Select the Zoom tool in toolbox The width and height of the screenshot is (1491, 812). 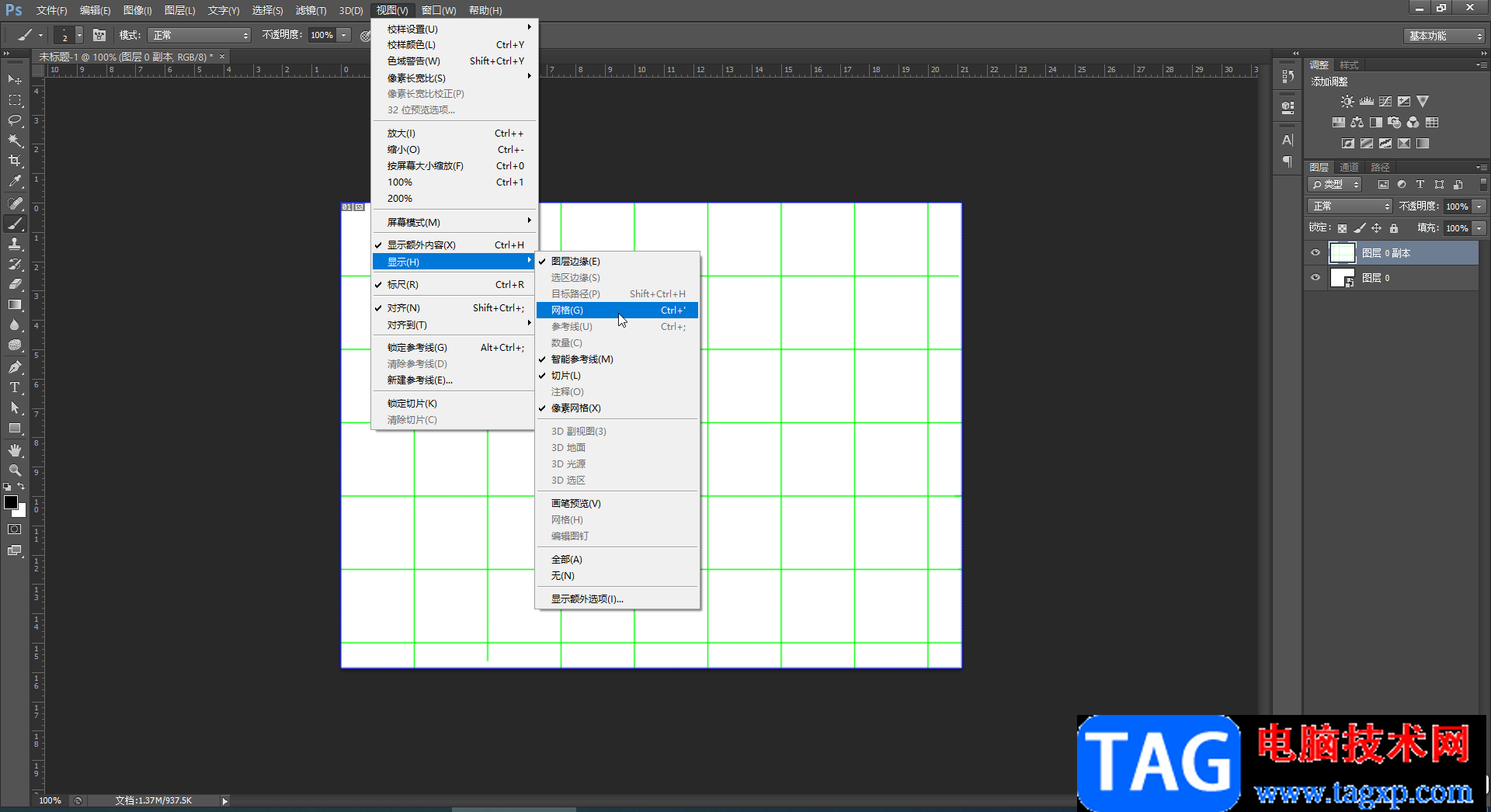[x=15, y=470]
